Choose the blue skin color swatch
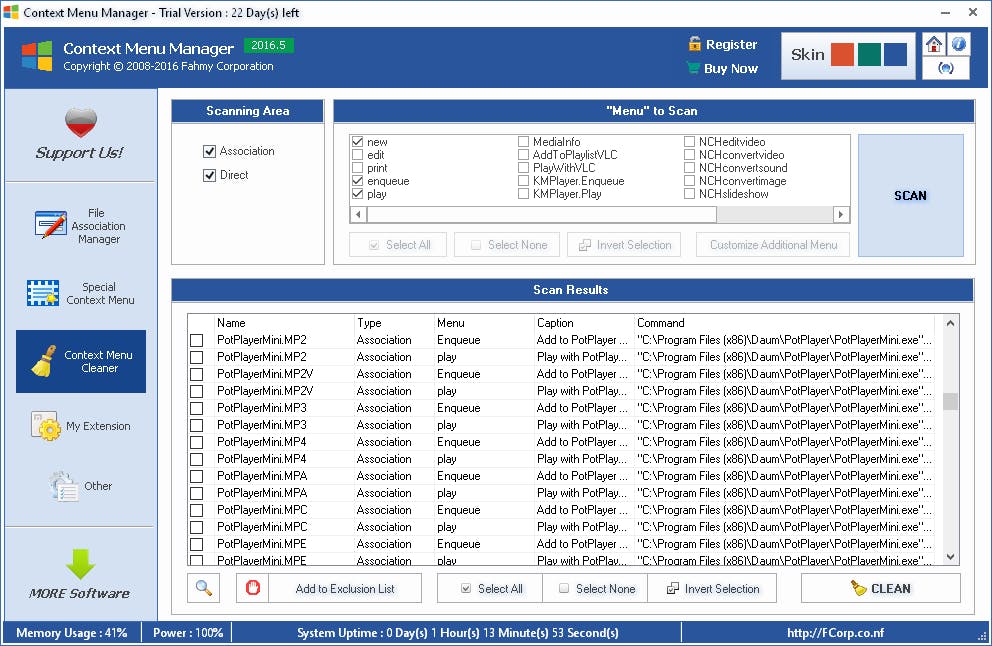 (x=895, y=55)
